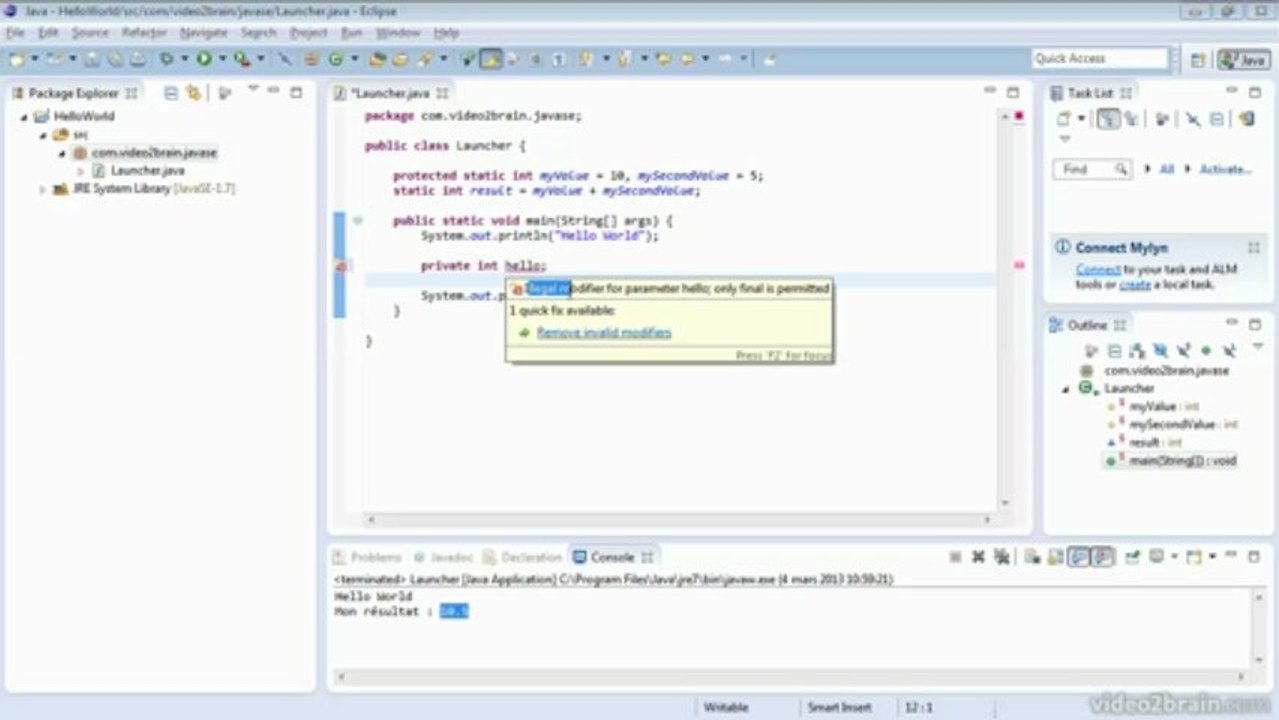Click the Print toolbar icon
Screen dimensions: 1279x720
137,60
